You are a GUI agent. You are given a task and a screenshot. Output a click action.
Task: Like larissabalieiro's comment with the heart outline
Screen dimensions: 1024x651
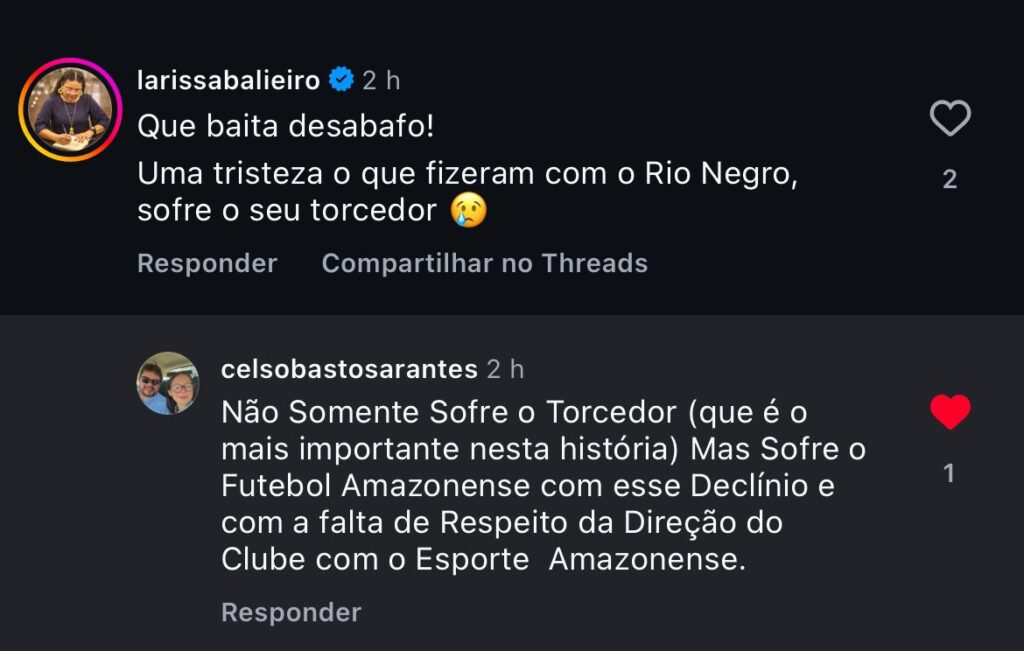949,119
